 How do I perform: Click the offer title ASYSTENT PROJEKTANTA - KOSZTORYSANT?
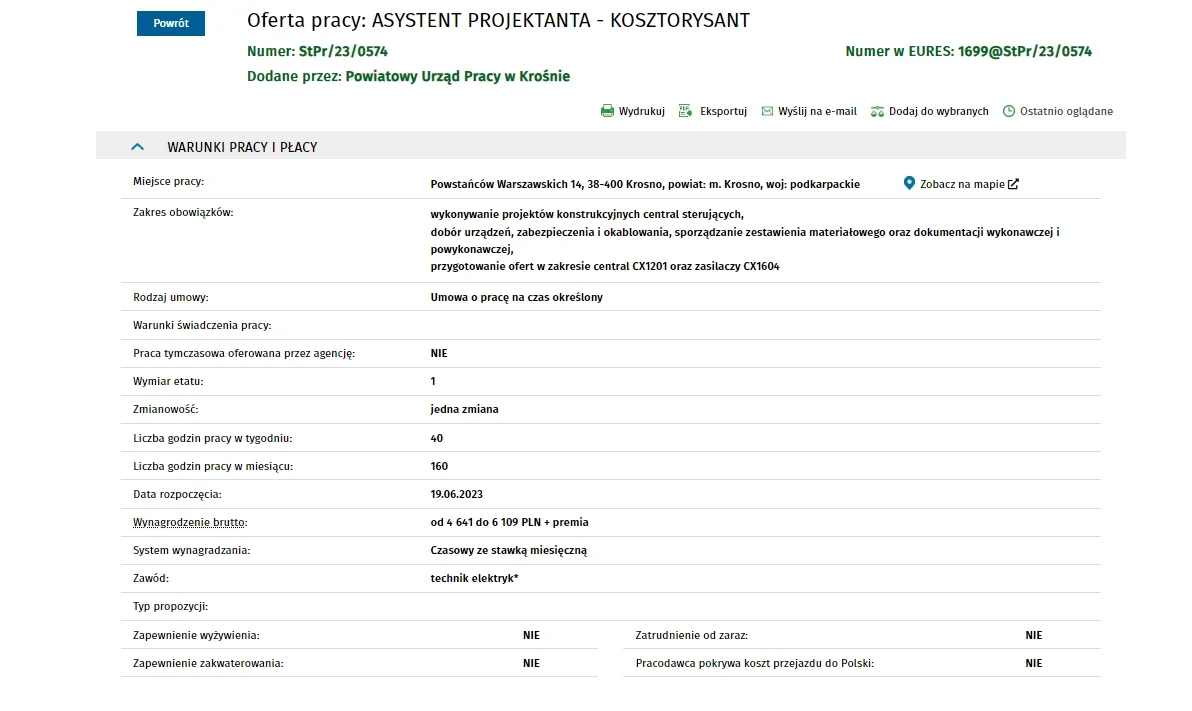pyautogui.click(x=560, y=21)
